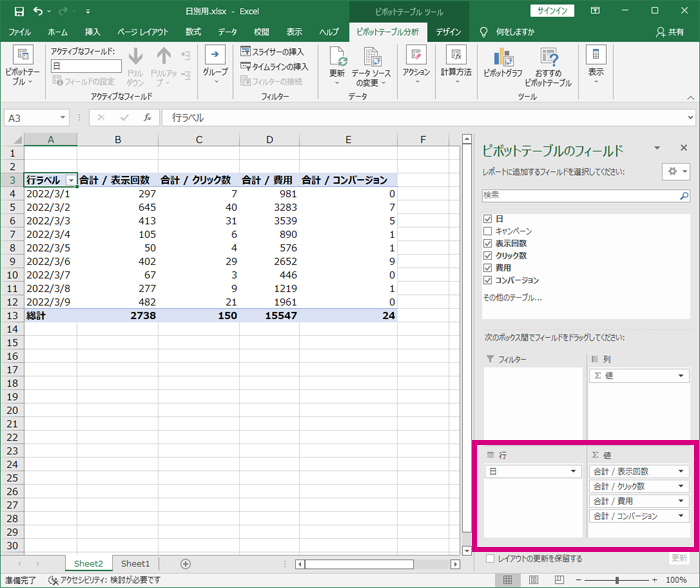Check the キャンペーン field checkbox

pyautogui.click(x=488, y=231)
